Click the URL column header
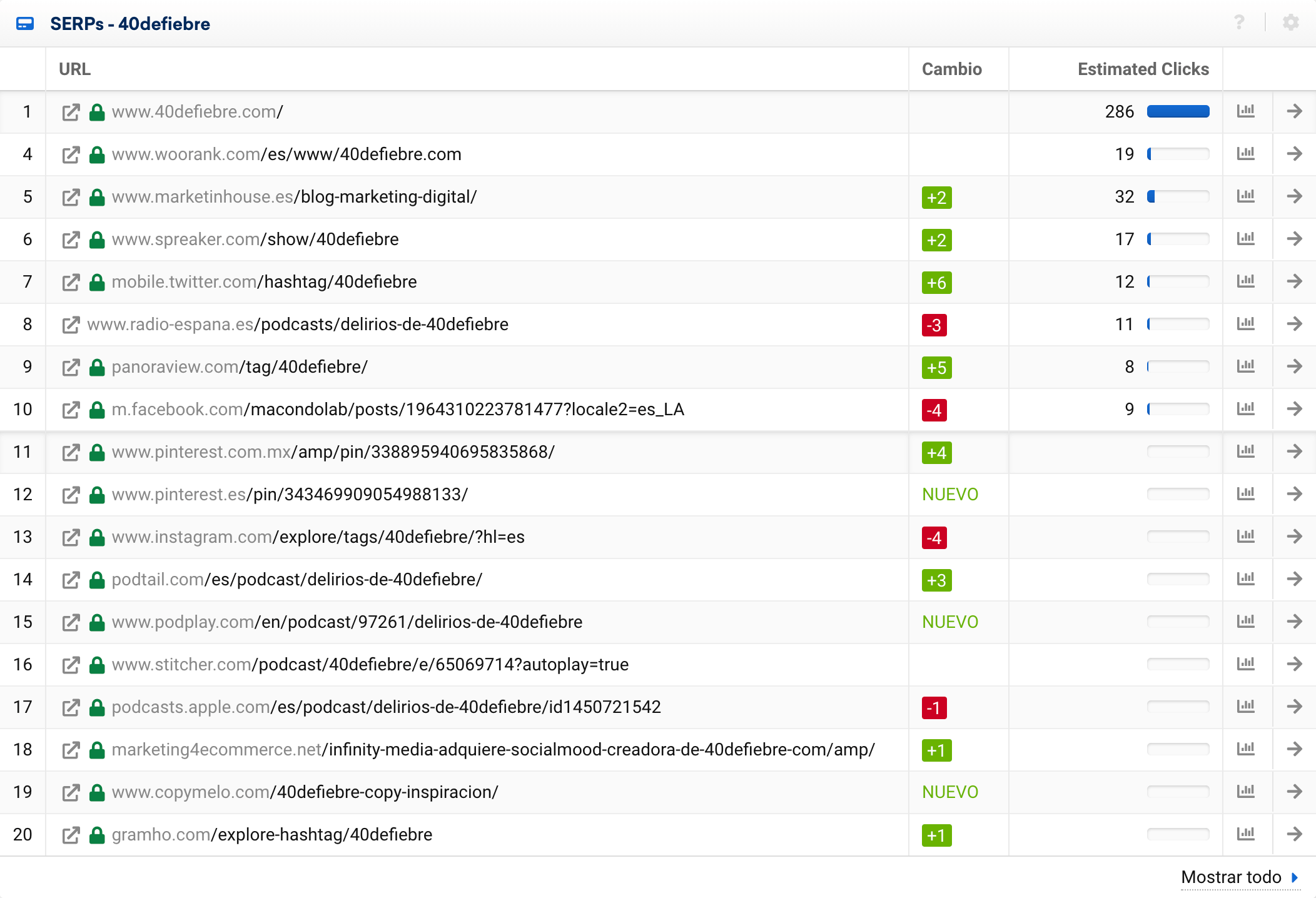The image size is (1316, 898). (74, 69)
